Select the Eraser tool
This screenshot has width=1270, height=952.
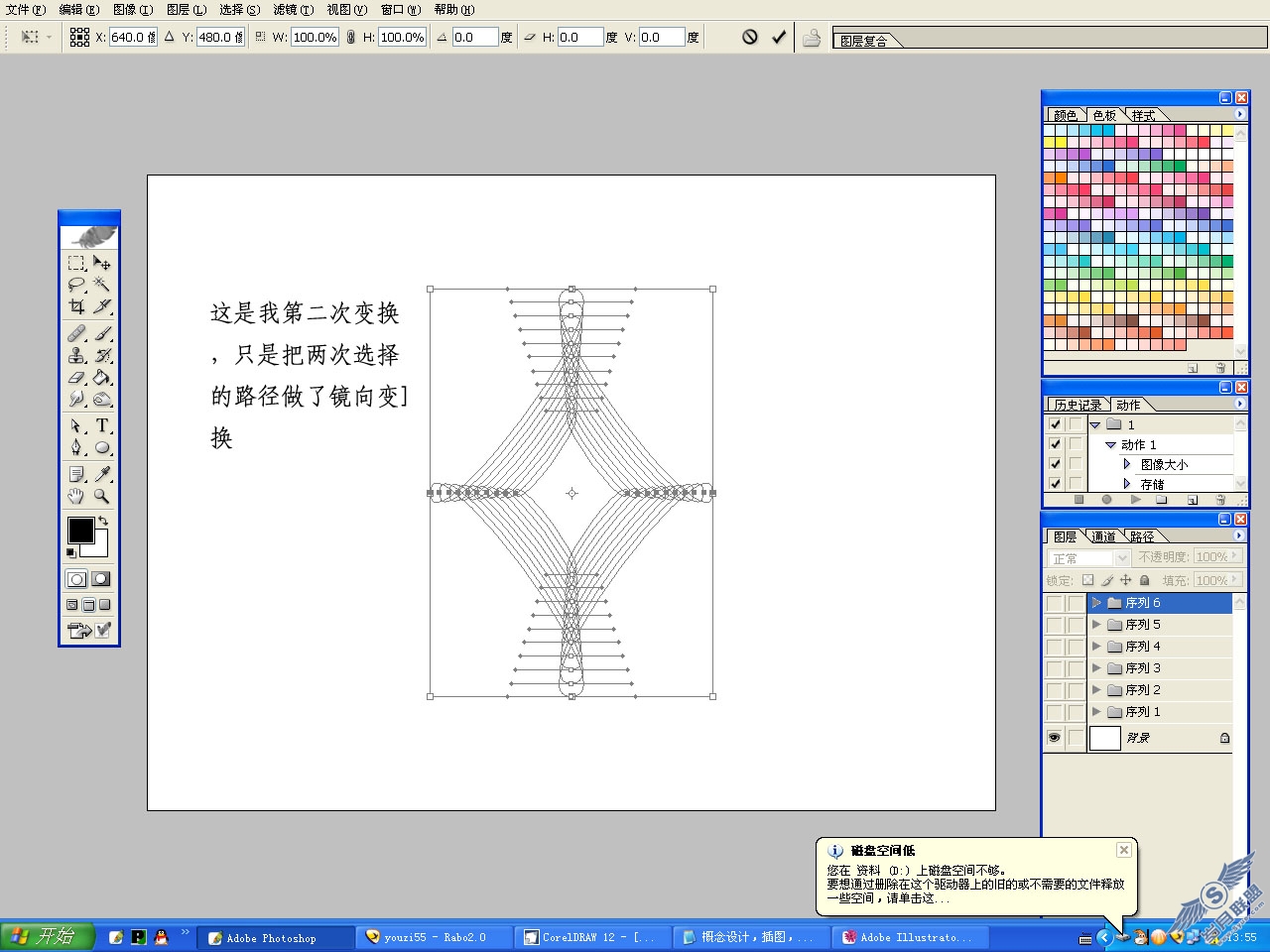tap(76, 377)
